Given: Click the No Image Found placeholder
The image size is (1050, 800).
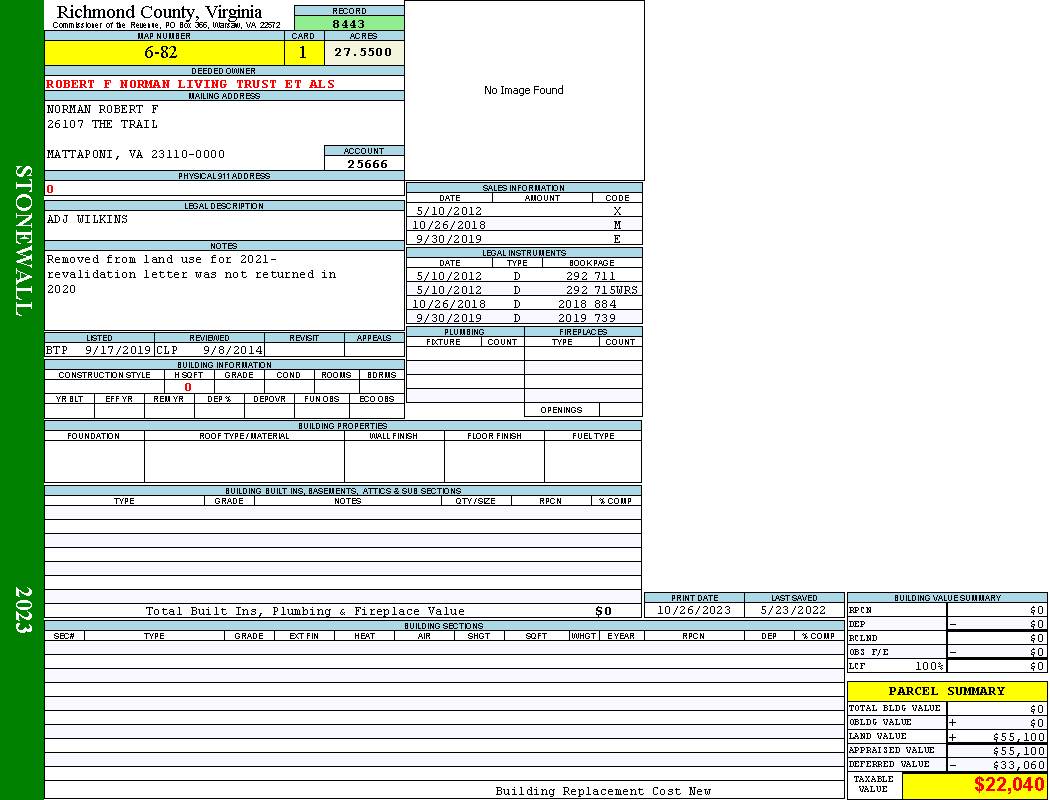Looking at the screenshot, I should [524, 90].
